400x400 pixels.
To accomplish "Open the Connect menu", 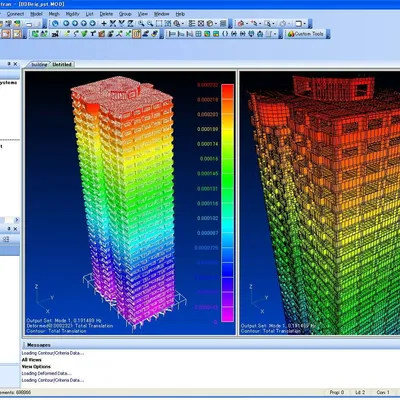I will coord(15,14).
